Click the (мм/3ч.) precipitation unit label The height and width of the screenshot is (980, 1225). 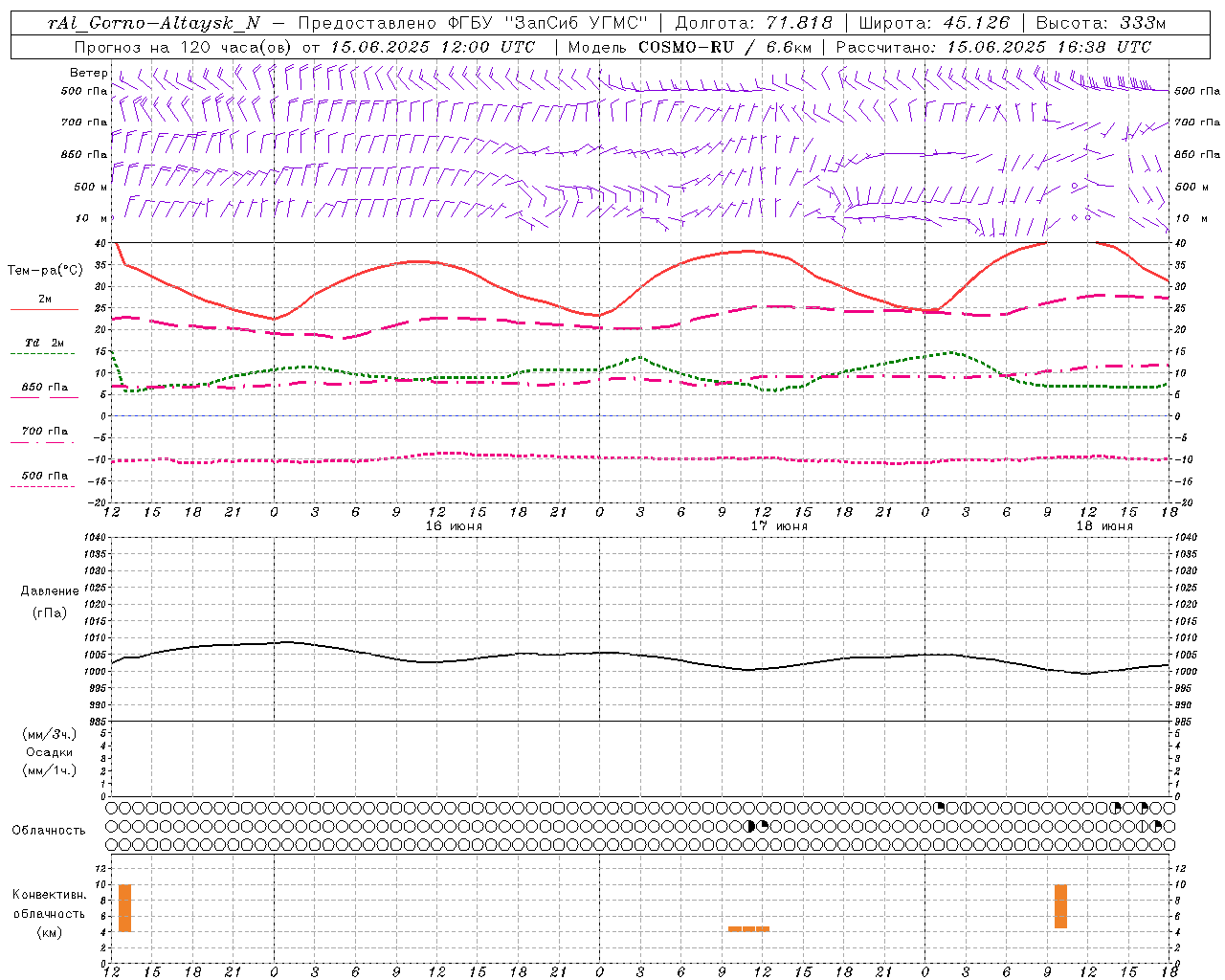coord(50,735)
